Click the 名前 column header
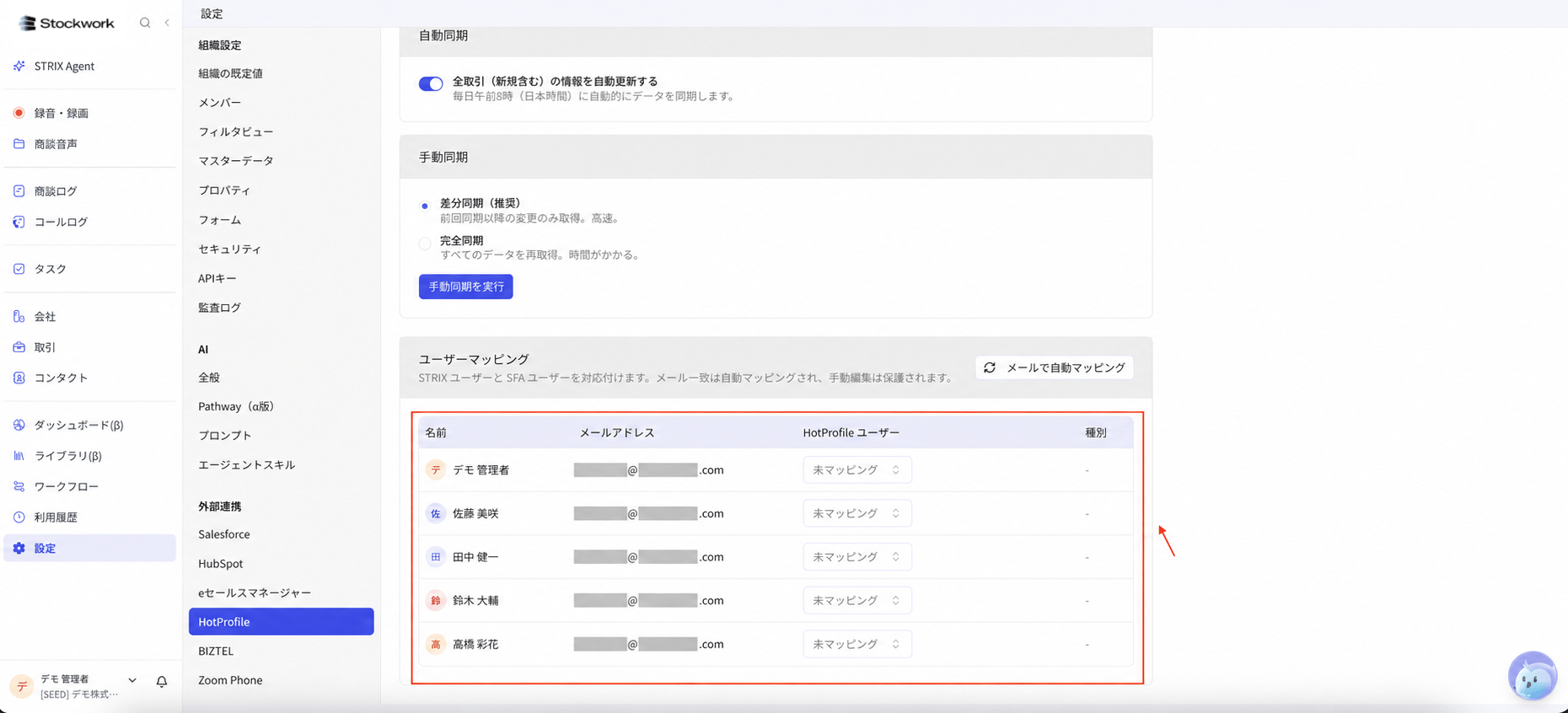The width and height of the screenshot is (1568, 713). coord(436,432)
